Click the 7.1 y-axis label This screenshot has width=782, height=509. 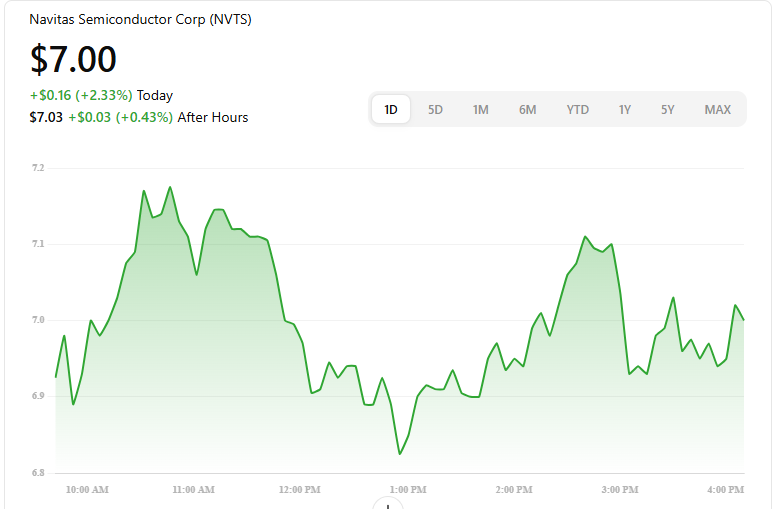[x=38, y=244]
